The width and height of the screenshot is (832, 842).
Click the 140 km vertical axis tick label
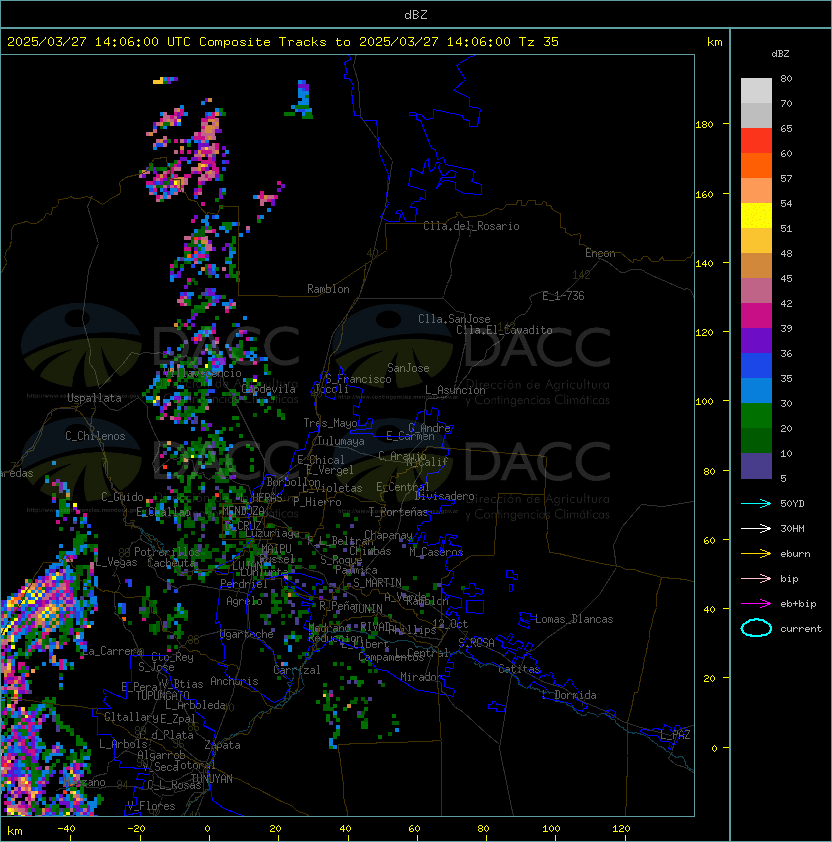click(704, 264)
